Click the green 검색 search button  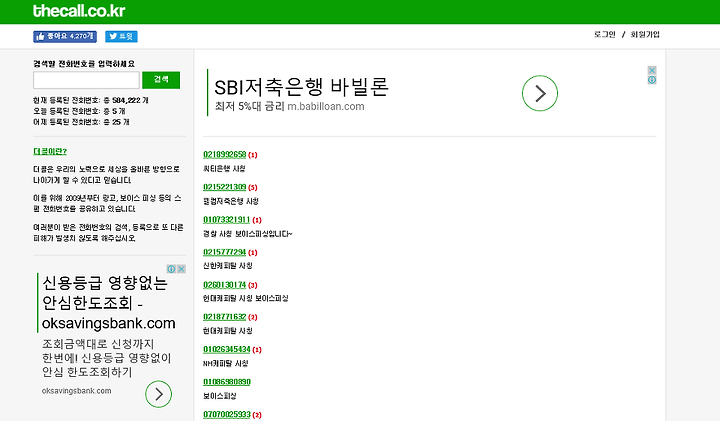tap(161, 80)
